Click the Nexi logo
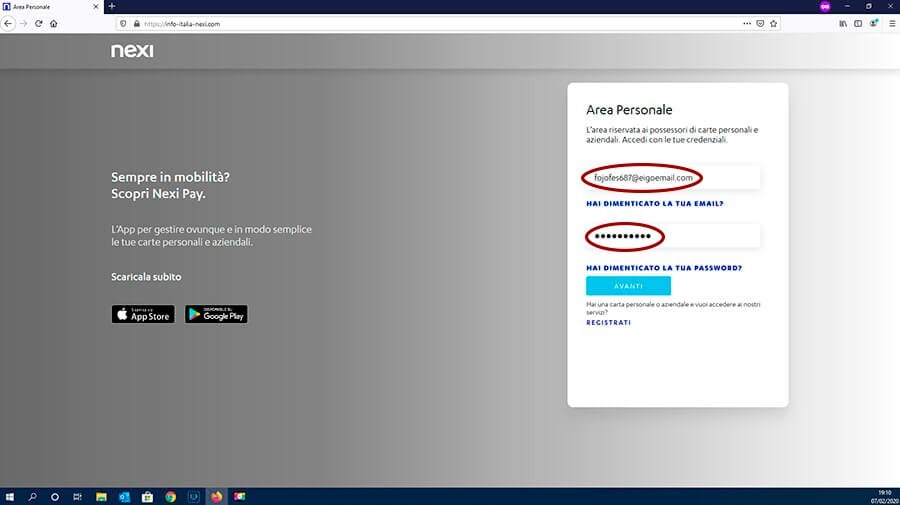The image size is (900, 505). pos(132,50)
